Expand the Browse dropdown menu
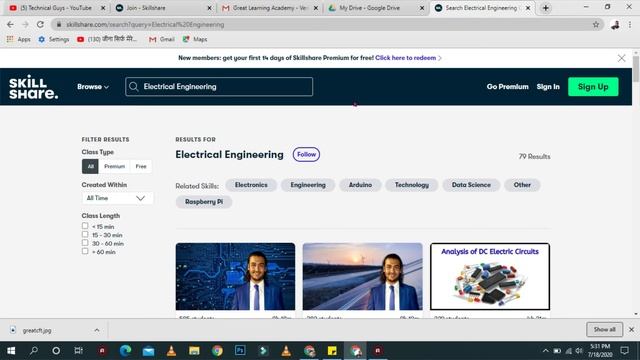The width and height of the screenshot is (640, 360). tap(93, 87)
